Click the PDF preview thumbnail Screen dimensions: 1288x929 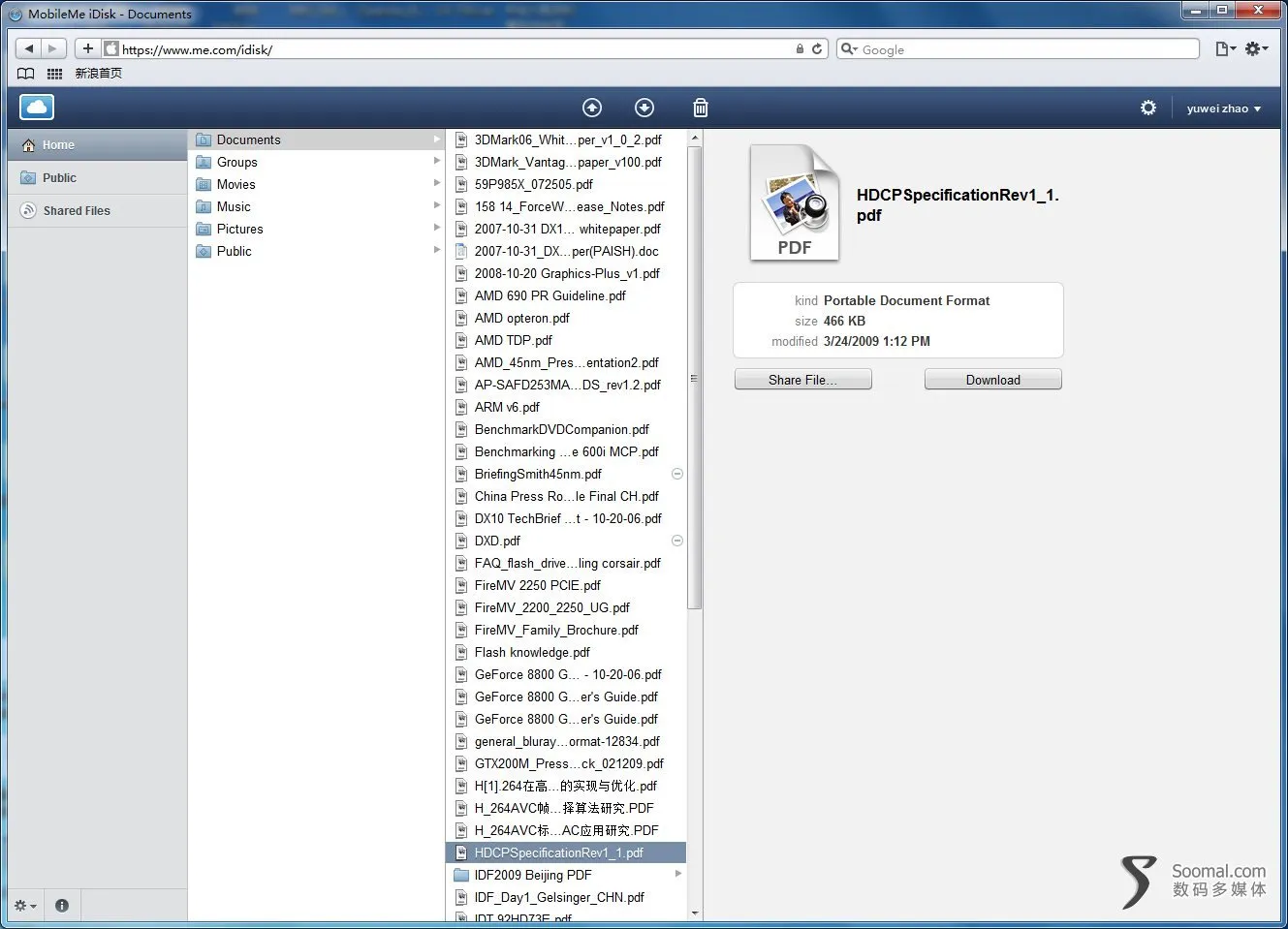tap(794, 202)
